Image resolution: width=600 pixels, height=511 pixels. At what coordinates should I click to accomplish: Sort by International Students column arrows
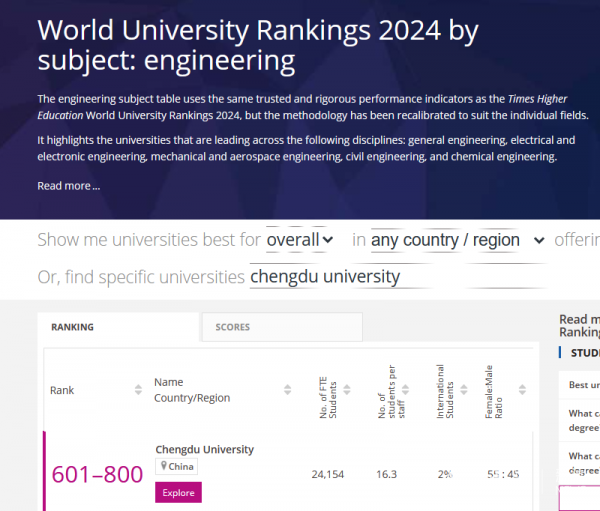pyautogui.click(x=464, y=390)
